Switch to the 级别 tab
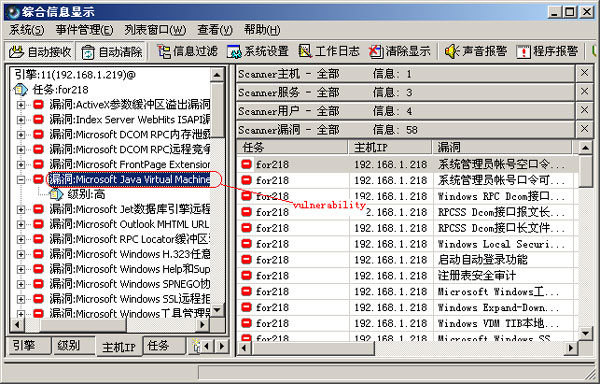The image size is (600, 384). pos(74,346)
